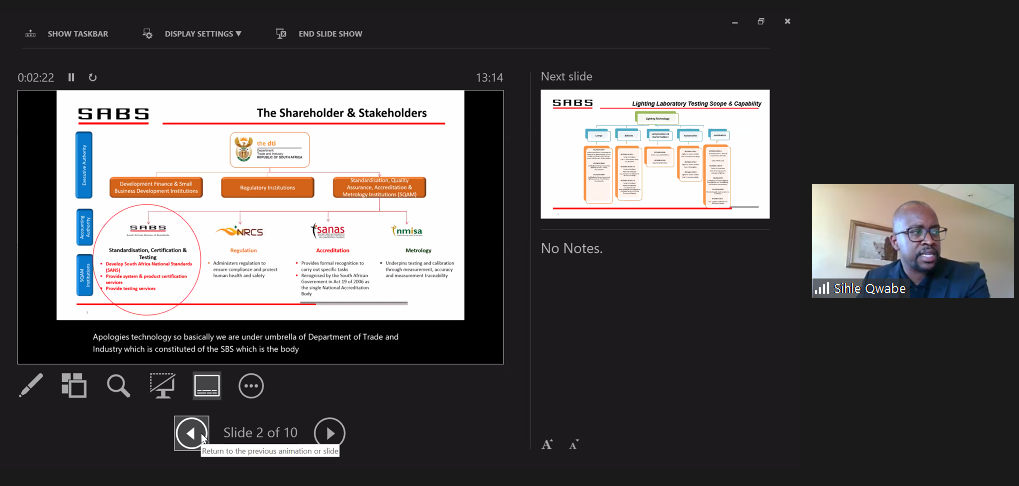
Task: Click the End Slide Show icon
Action: 281,34
